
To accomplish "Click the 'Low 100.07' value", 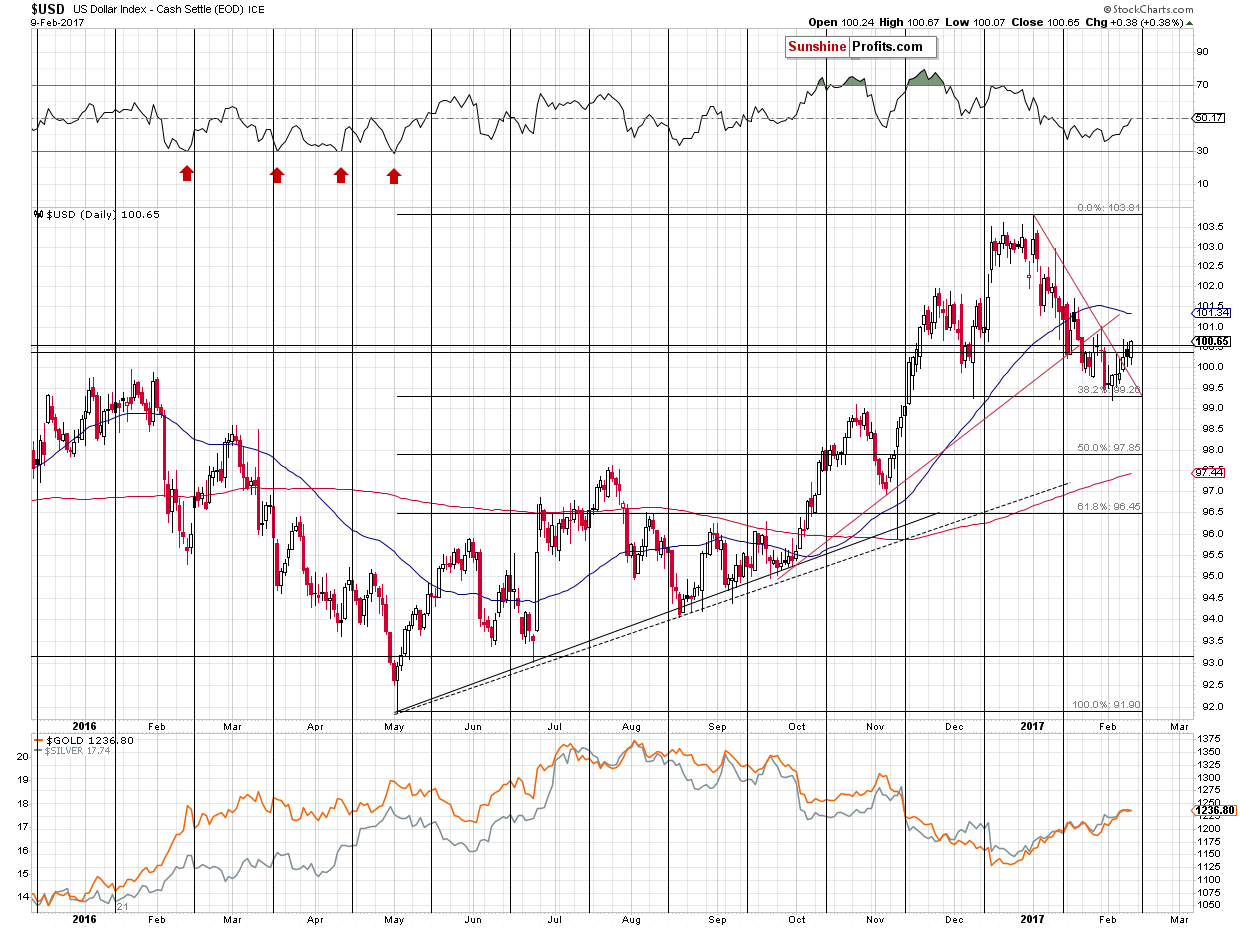I will 977,22.
